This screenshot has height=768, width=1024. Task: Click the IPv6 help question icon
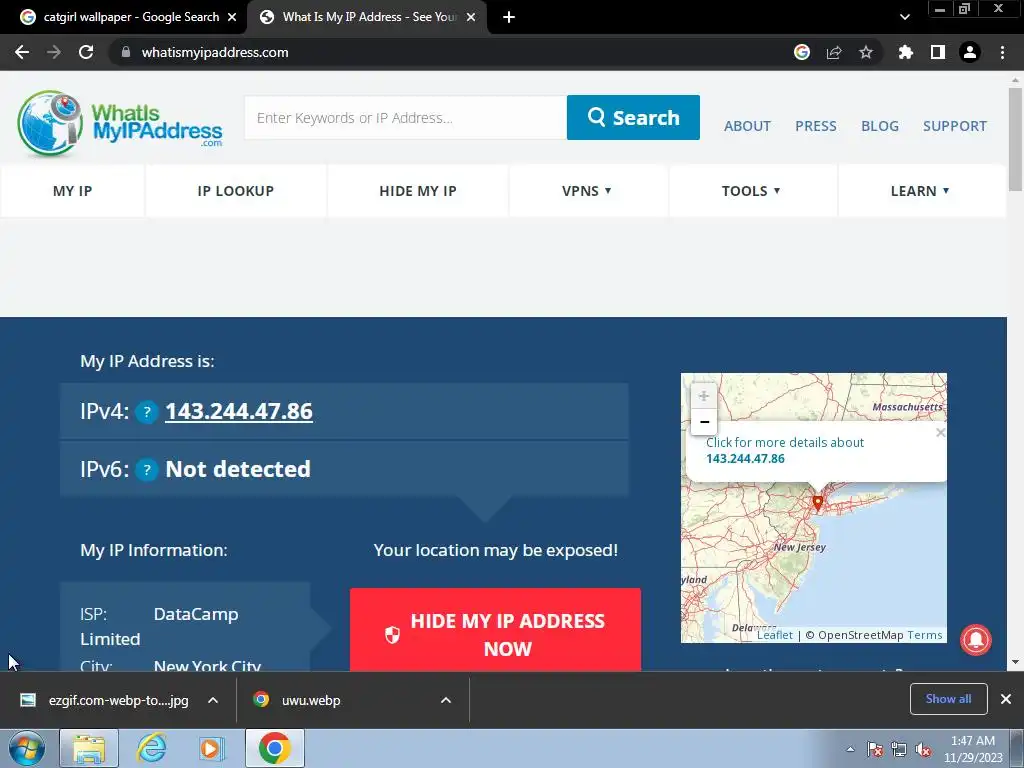147,470
